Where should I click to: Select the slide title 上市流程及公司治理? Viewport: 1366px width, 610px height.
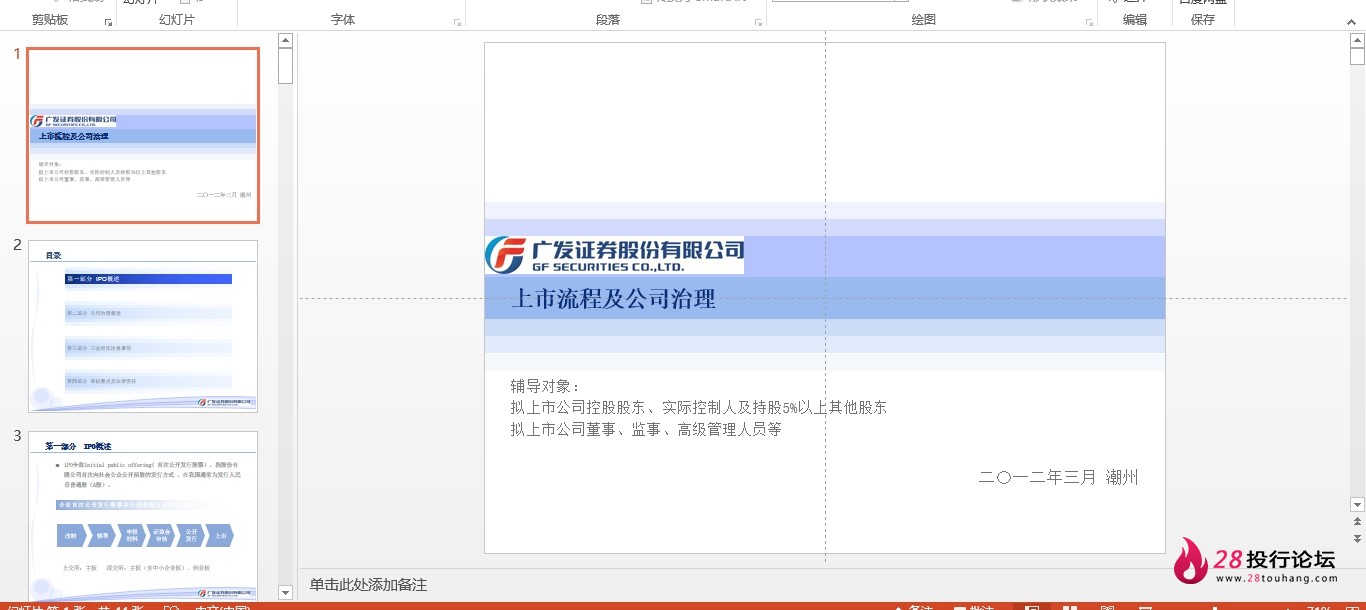613,298
